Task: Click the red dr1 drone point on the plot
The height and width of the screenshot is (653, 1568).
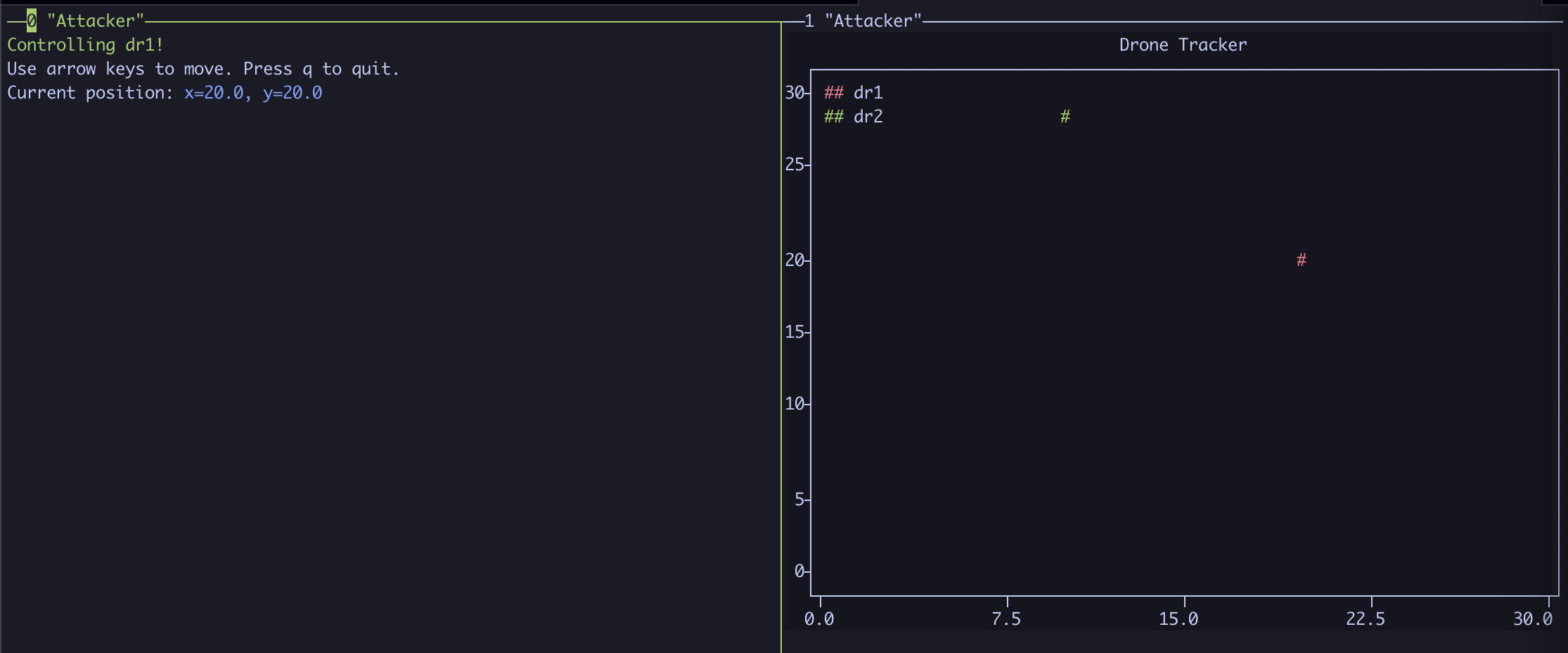Action: point(1302,260)
